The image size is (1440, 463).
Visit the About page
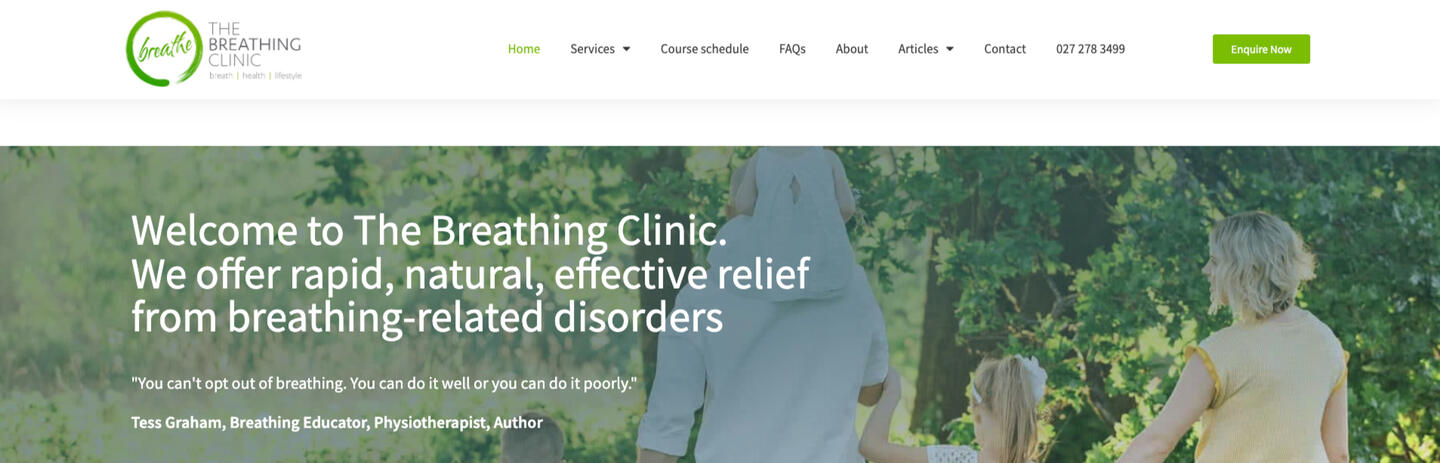[852, 49]
